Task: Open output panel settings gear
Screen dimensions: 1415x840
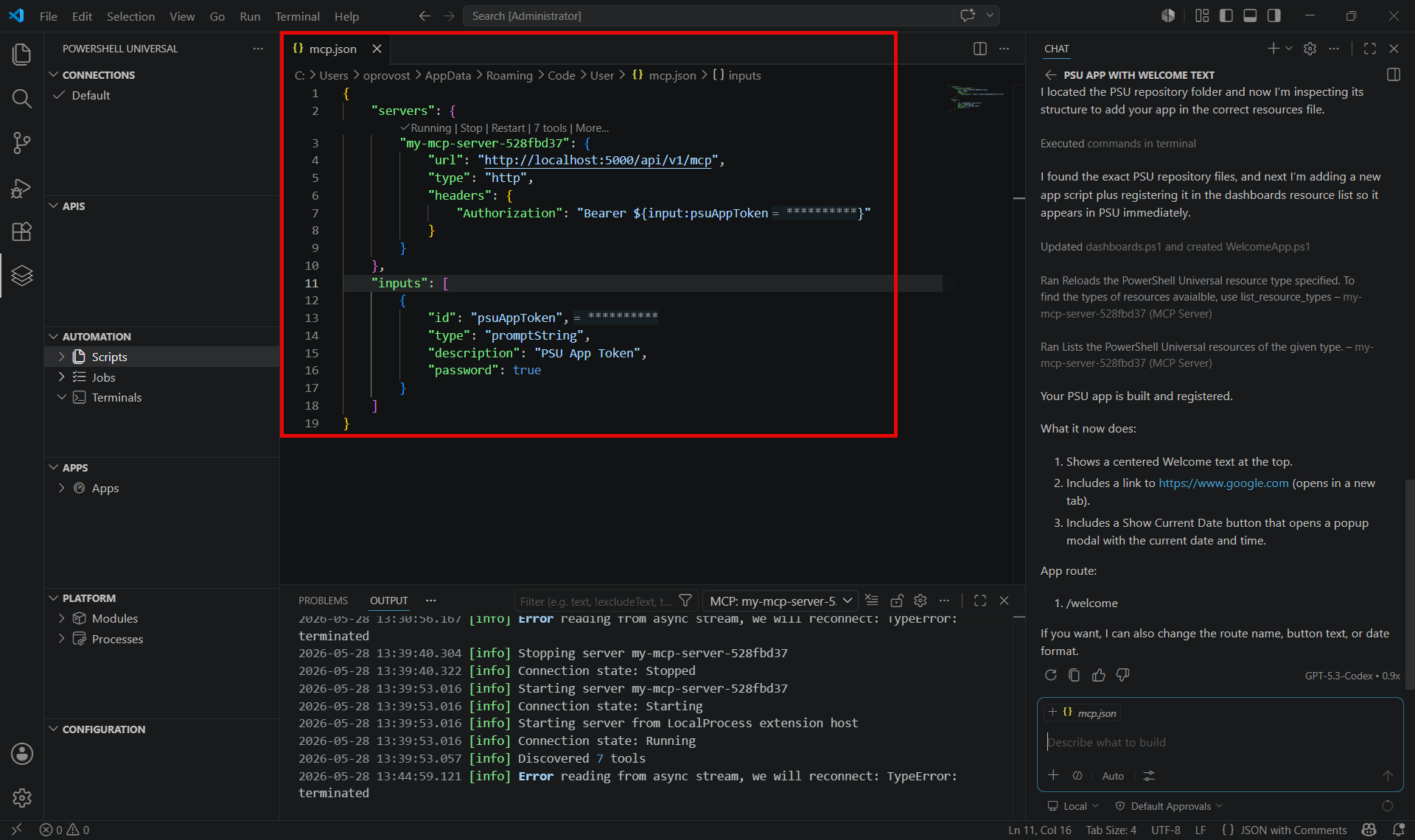Action: pyautogui.click(x=920, y=601)
